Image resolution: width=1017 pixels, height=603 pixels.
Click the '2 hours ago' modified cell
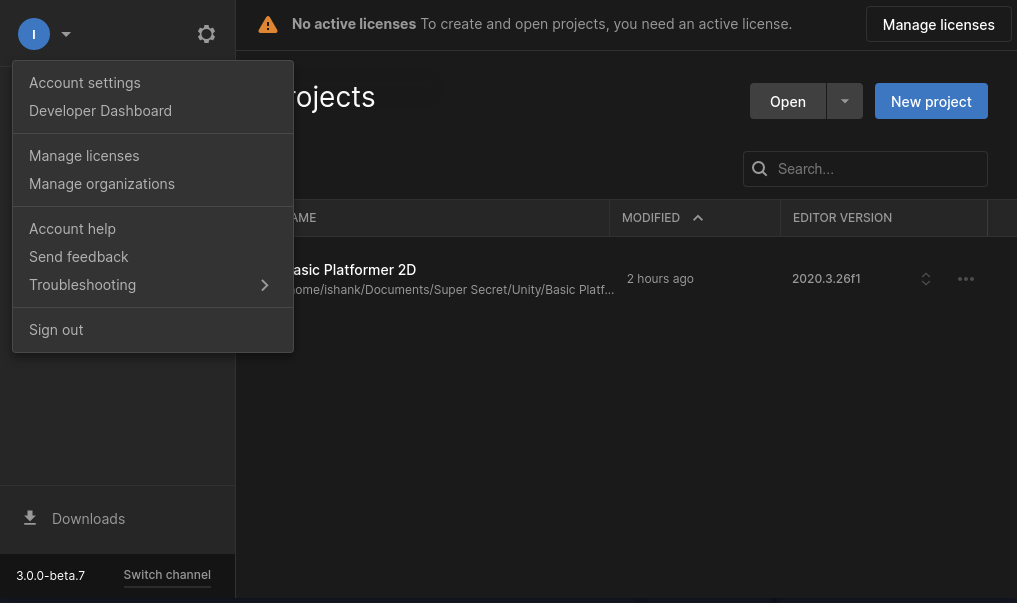click(x=660, y=279)
